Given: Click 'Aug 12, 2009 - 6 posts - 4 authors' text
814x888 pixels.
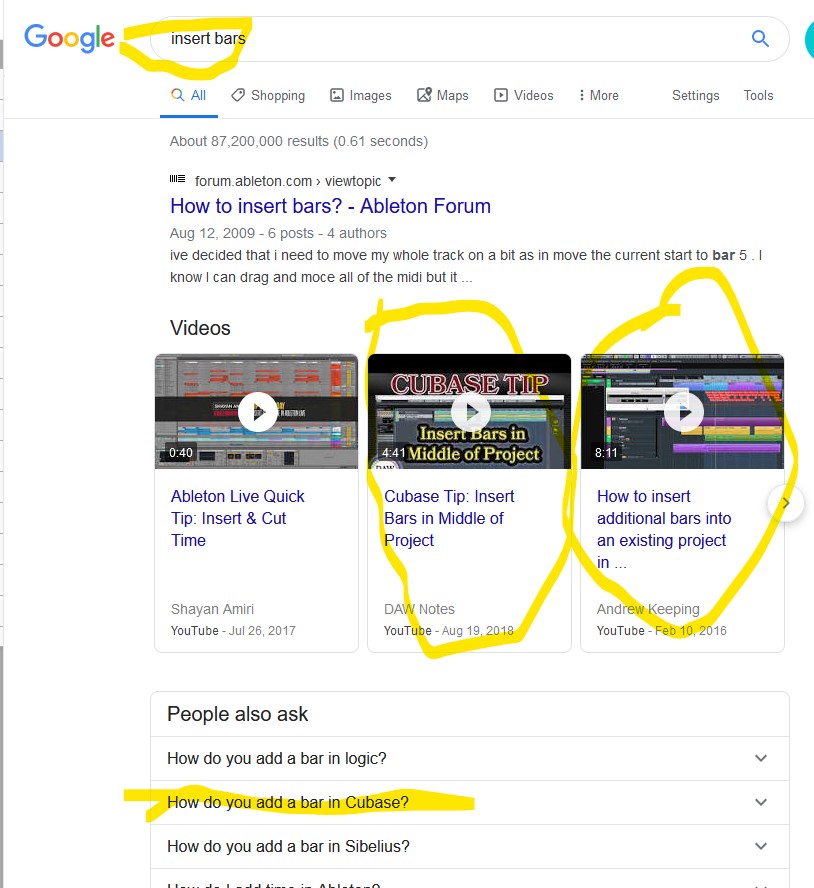Looking at the screenshot, I should point(278,233).
